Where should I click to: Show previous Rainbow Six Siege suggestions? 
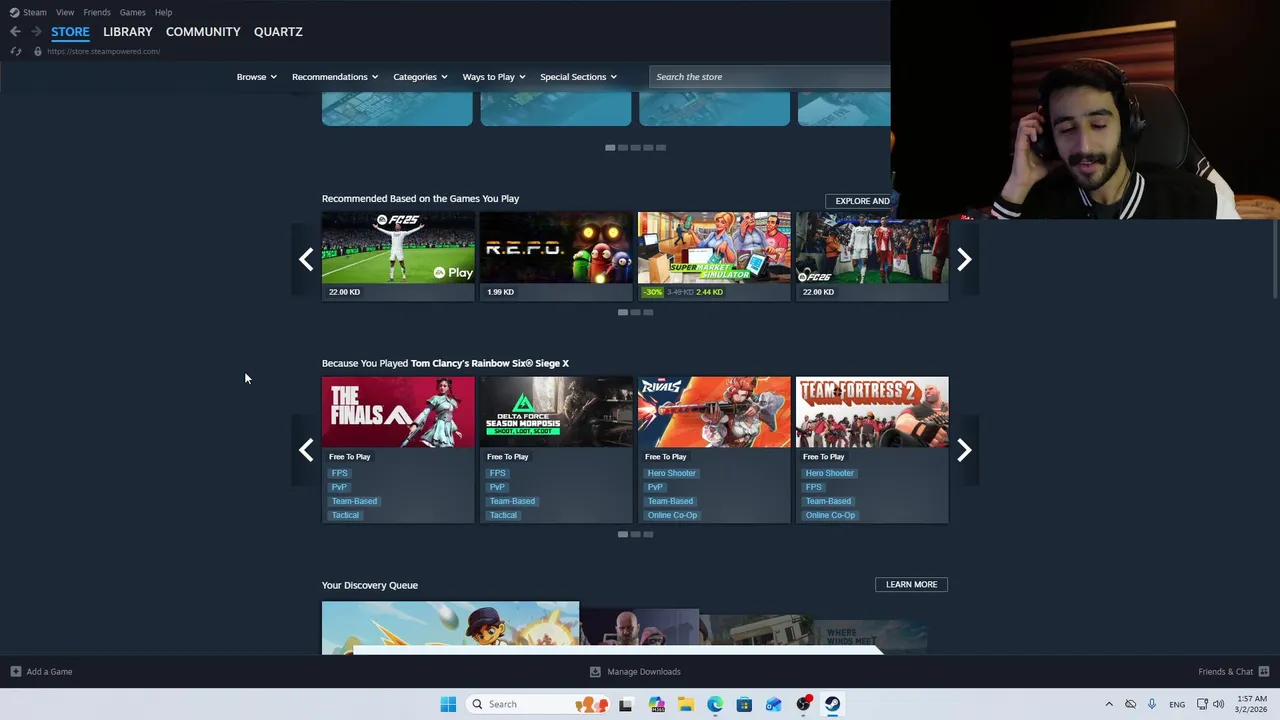coord(306,450)
